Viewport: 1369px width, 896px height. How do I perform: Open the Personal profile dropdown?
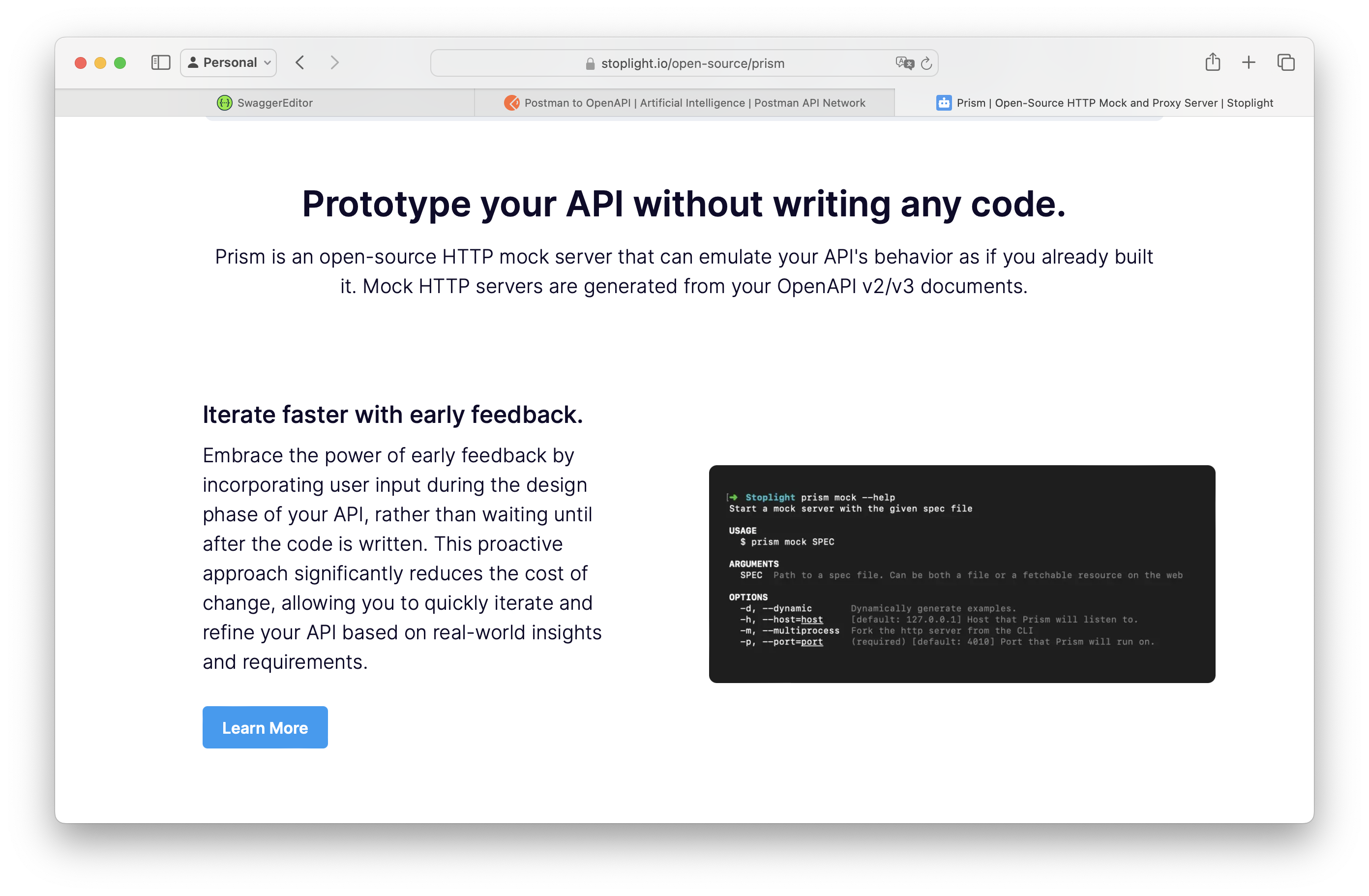coord(228,62)
